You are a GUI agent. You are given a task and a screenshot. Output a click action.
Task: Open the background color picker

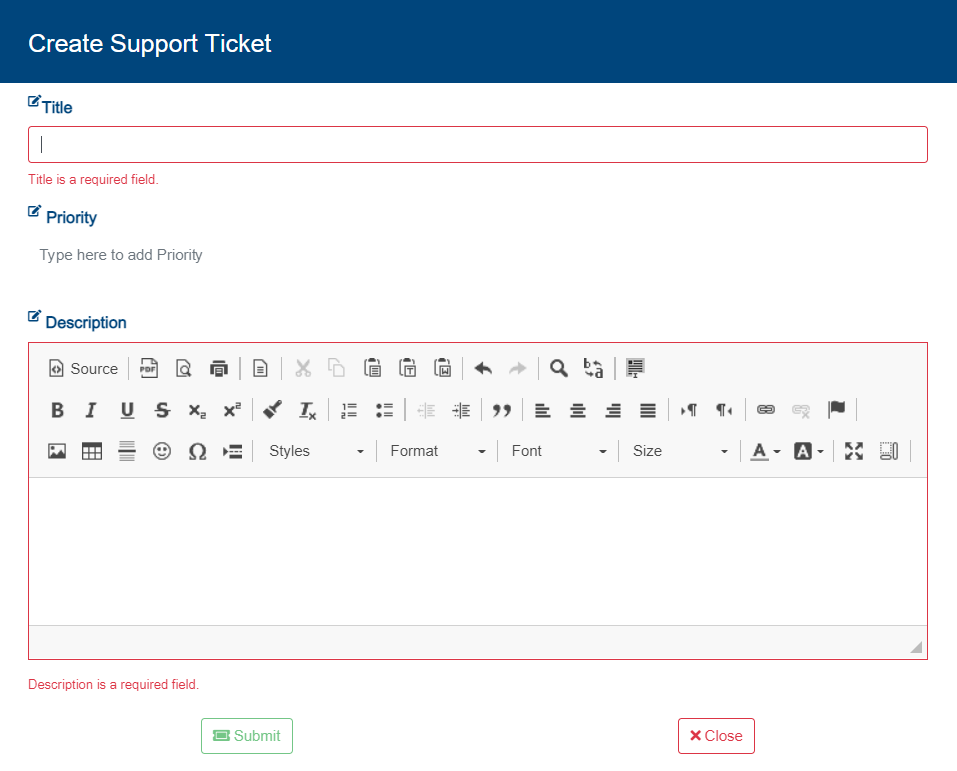809,451
